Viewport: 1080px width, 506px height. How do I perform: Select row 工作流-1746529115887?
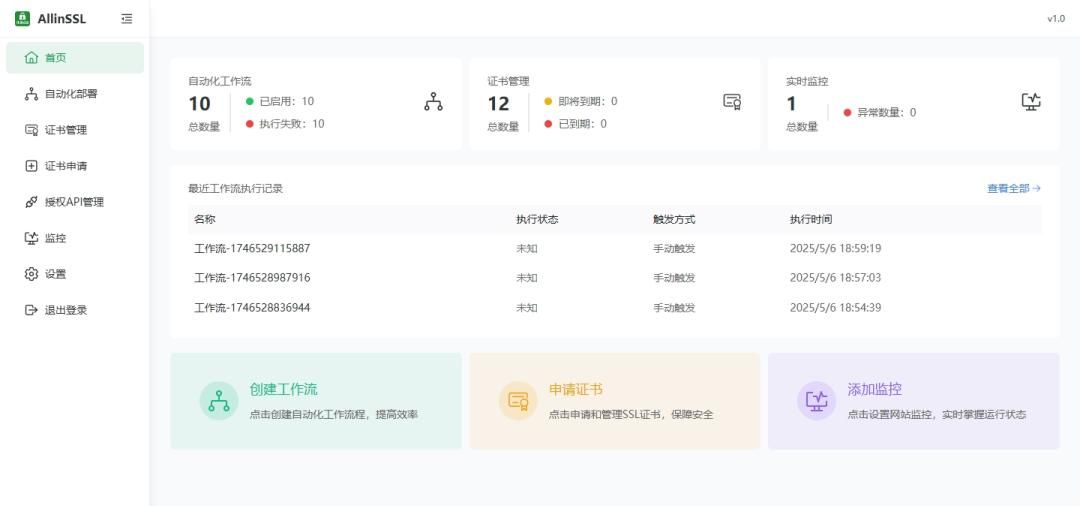pos(614,248)
